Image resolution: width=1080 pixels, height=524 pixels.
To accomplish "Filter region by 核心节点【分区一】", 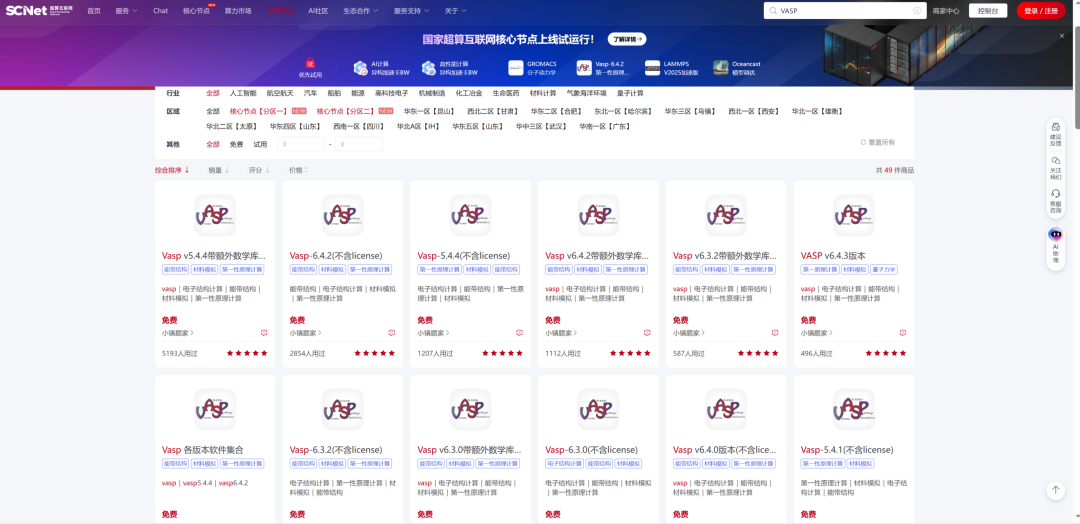I will [x=259, y=111].
